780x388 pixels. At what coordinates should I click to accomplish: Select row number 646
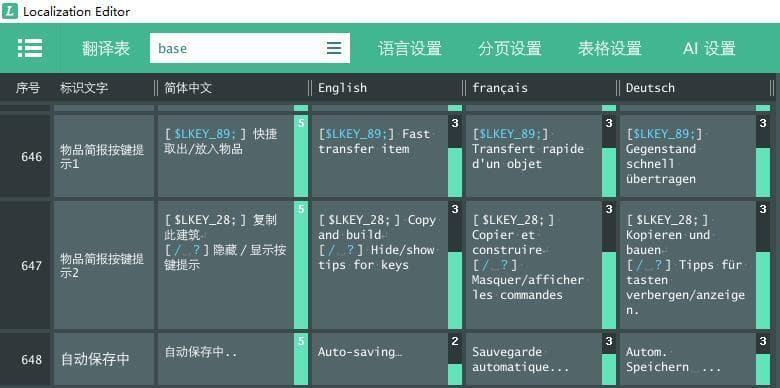coord(25,156)
